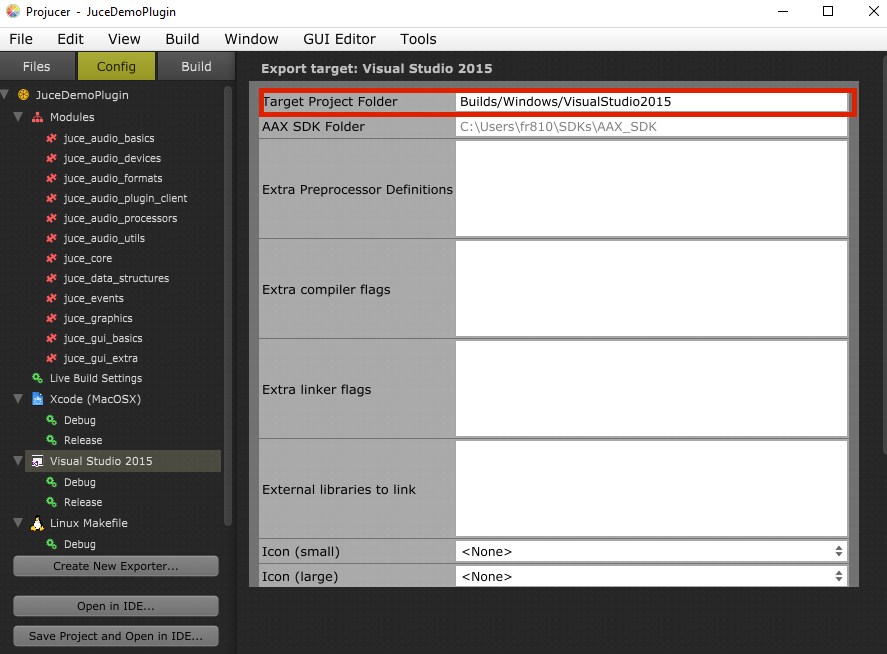The image size is (887, 654).
Task: Click the juce_data_structures module icon
Action: 51,278
